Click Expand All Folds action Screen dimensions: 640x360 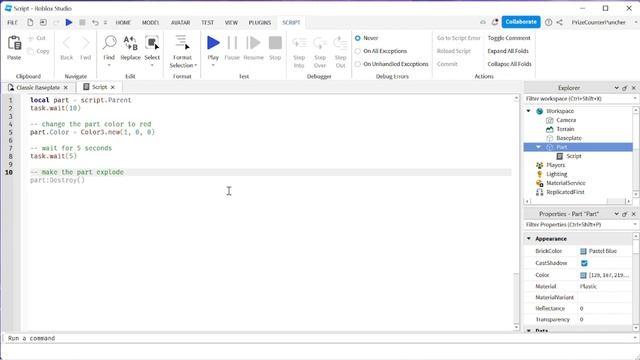point(508,51)
